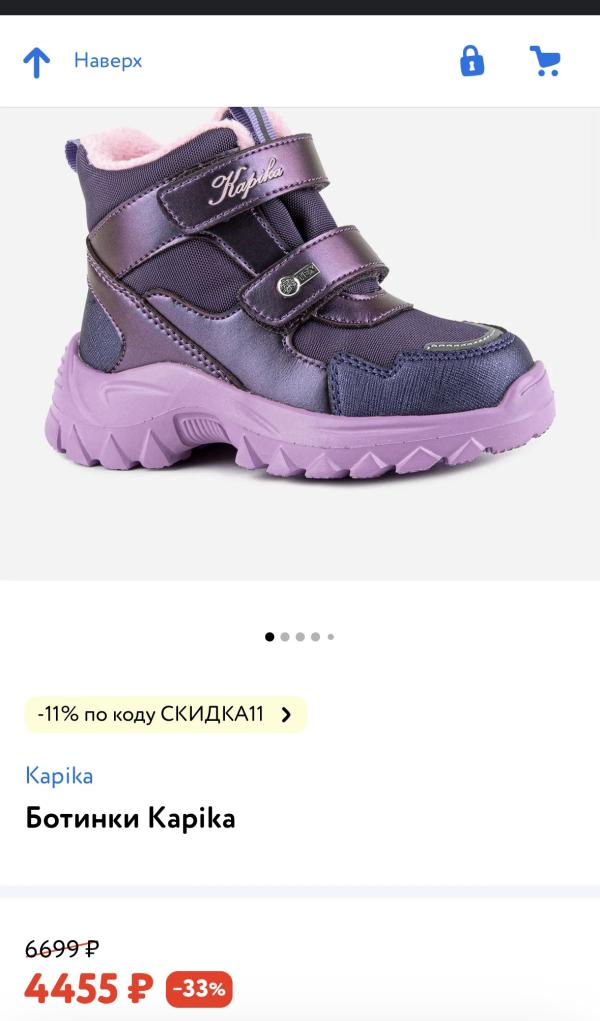Open the purple Kapika boot photo
The height and width of the screenshot is (1021, 600).
(x=300, y=293)
